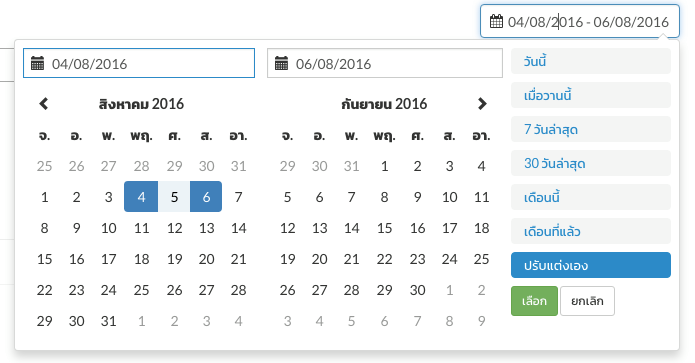Pick the เดือนนี้ range option

(591, 197)
